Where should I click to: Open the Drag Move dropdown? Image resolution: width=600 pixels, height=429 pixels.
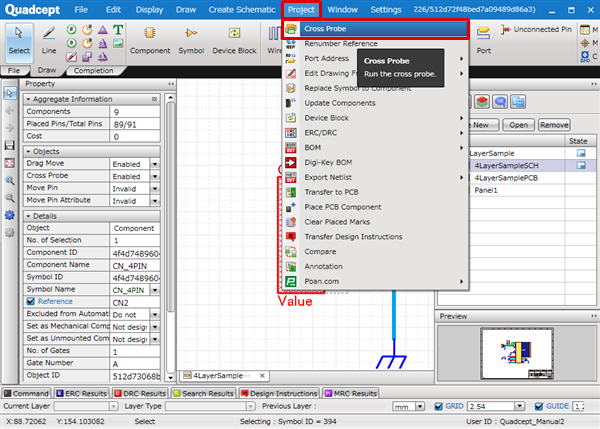[x=155, y=164]
